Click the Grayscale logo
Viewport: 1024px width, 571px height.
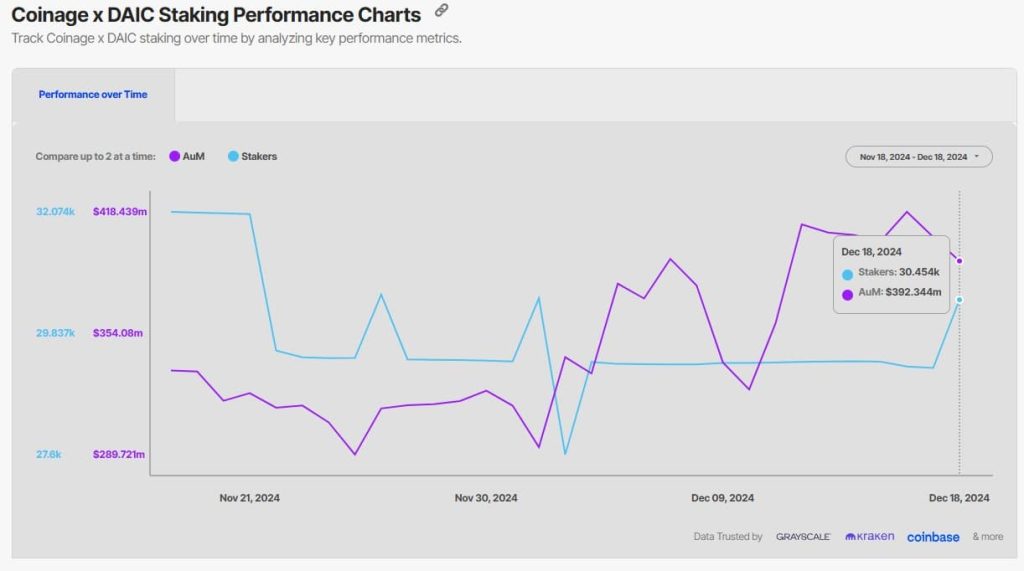coord(803,536)
